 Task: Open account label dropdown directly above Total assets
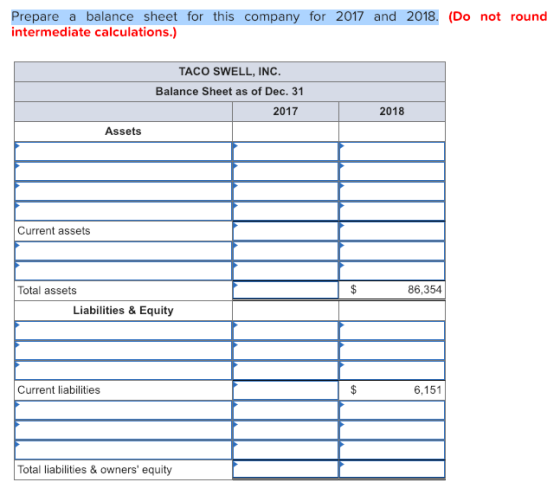123,271
